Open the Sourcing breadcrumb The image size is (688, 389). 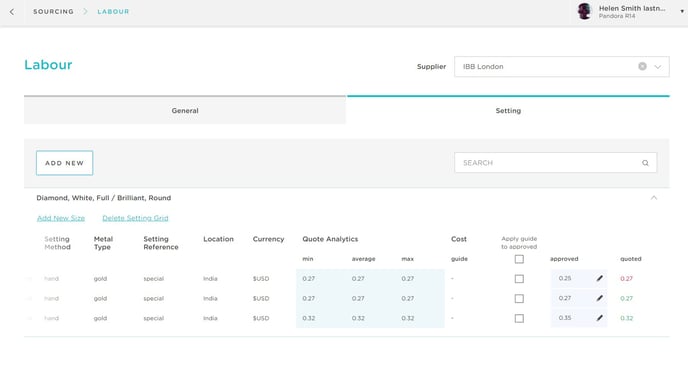(x=54, y=12)
